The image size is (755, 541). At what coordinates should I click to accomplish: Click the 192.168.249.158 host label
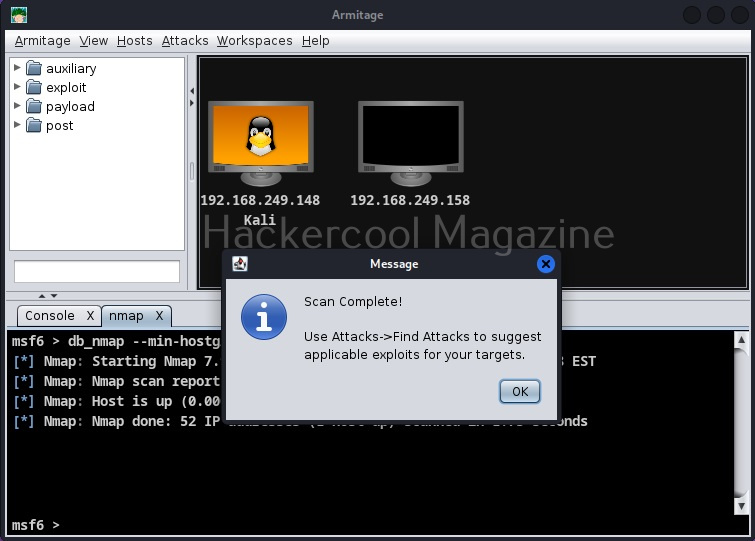tap(410, 200)
